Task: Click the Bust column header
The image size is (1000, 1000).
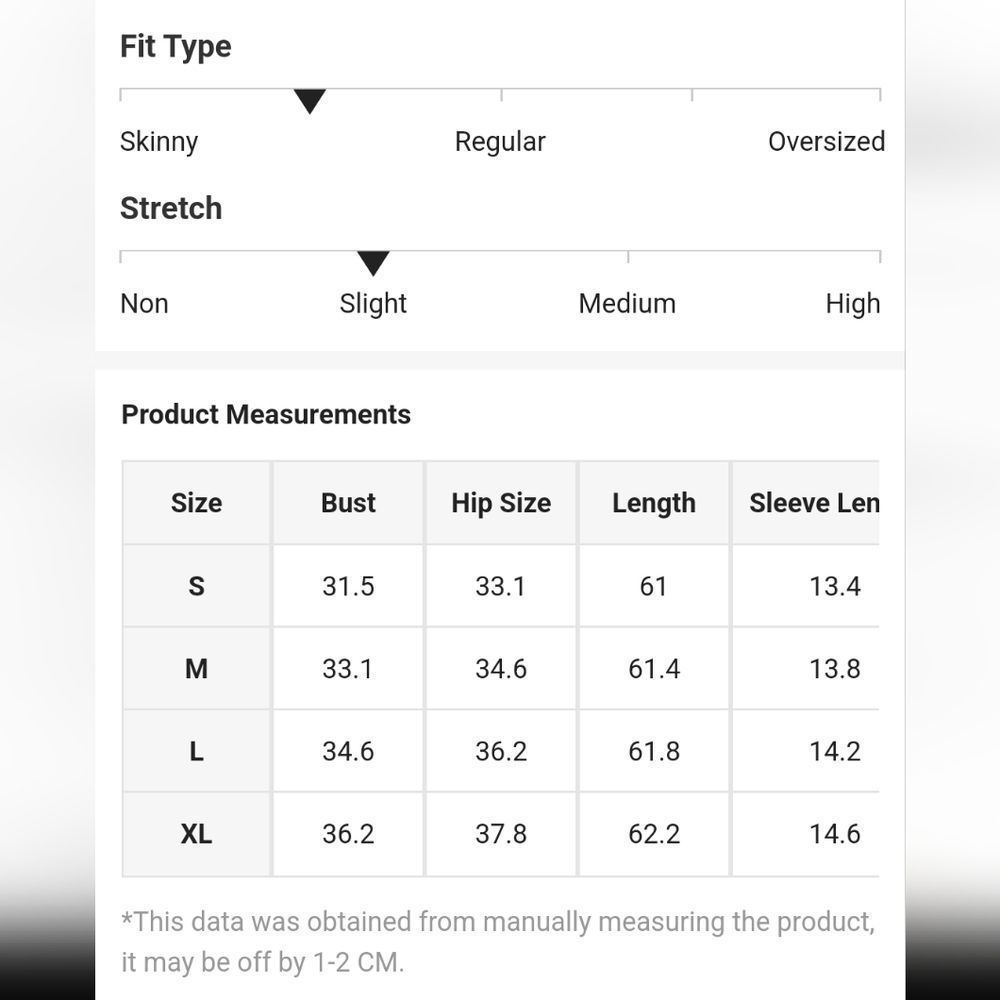Action: click(348, 503)
